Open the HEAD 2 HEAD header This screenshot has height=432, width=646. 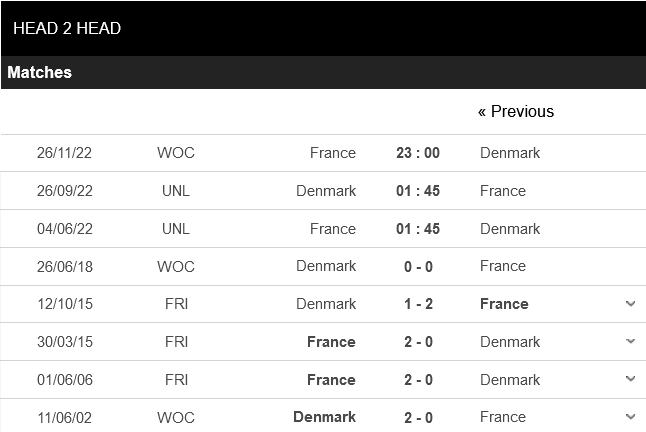(x=67, y=28)
